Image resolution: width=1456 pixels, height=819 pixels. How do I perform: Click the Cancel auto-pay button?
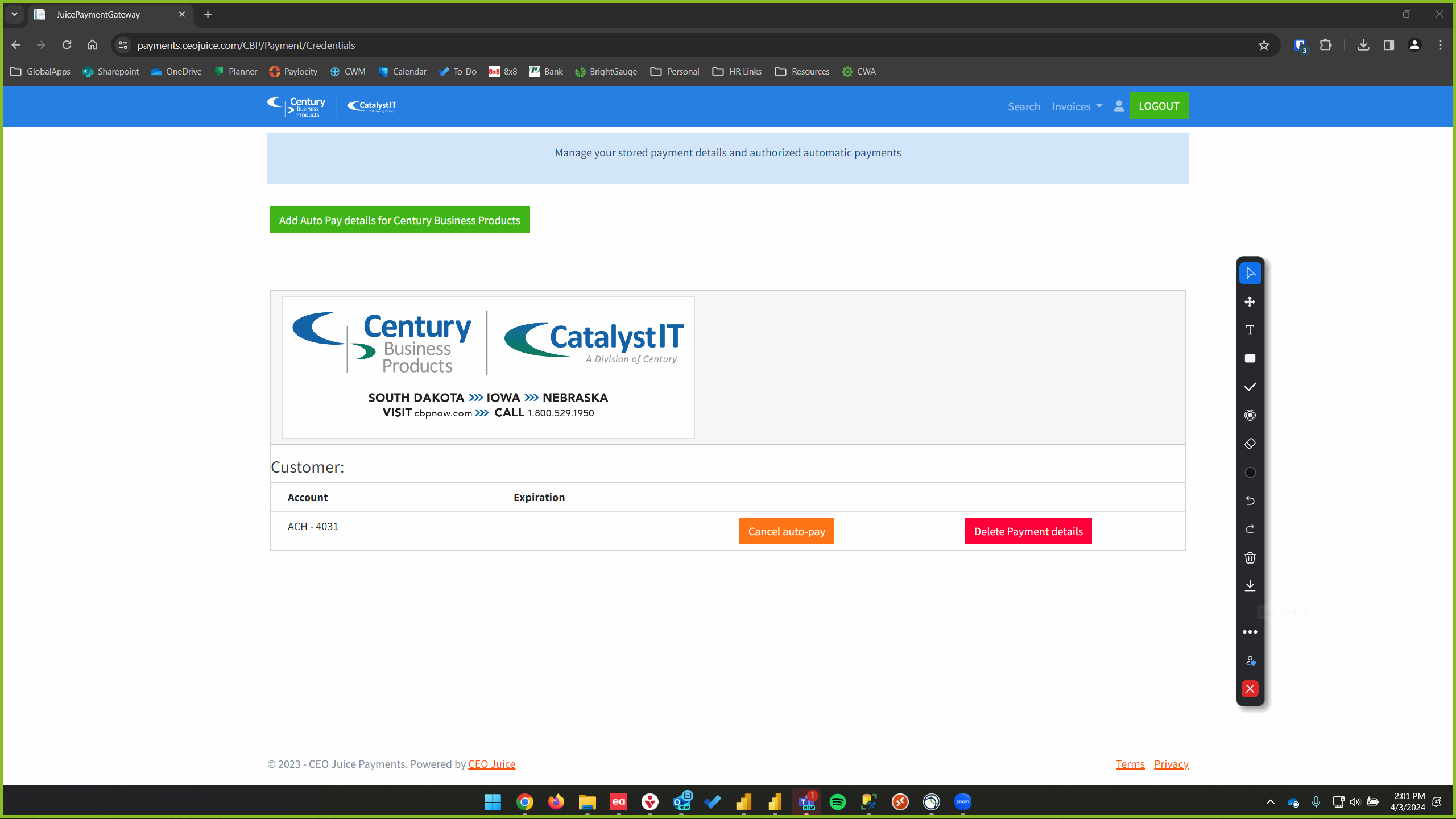786,531
